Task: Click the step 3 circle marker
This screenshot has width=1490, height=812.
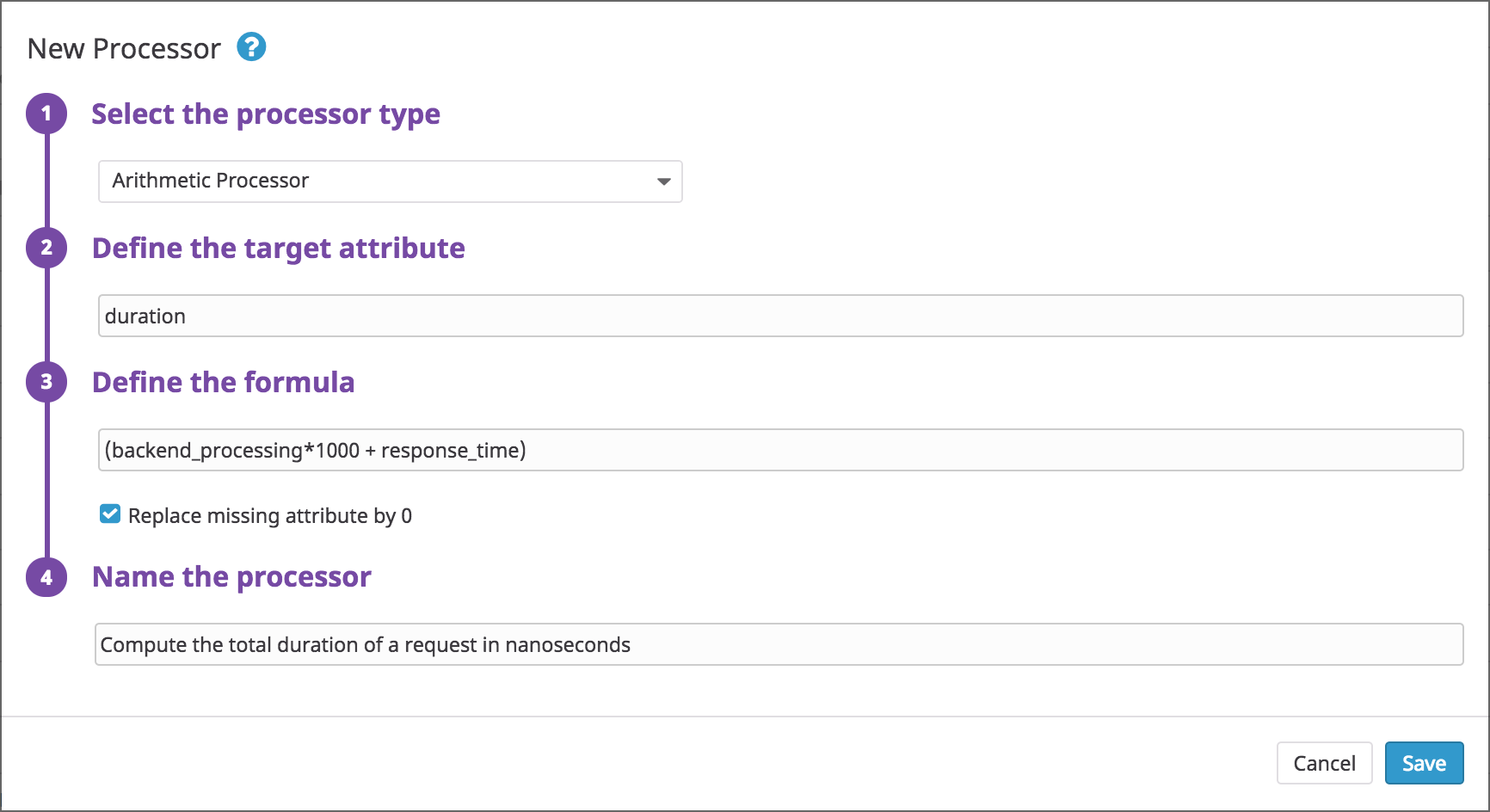Action: (x=46, y=382)
